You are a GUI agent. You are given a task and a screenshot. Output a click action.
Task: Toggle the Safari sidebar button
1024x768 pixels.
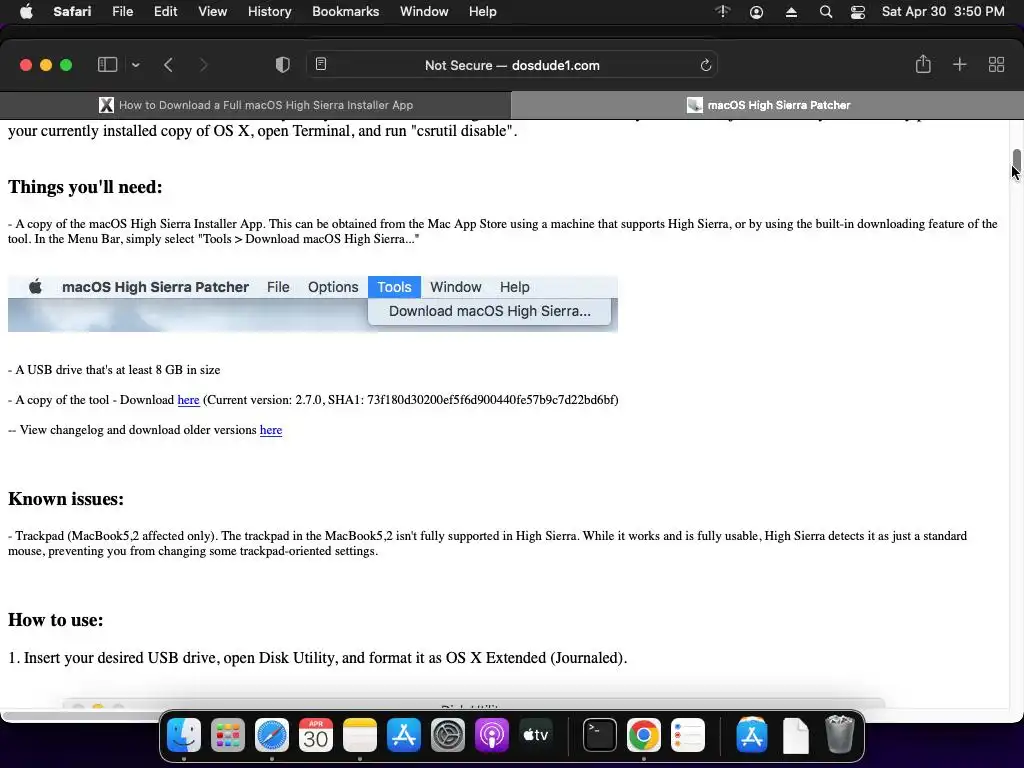point(107,65)
